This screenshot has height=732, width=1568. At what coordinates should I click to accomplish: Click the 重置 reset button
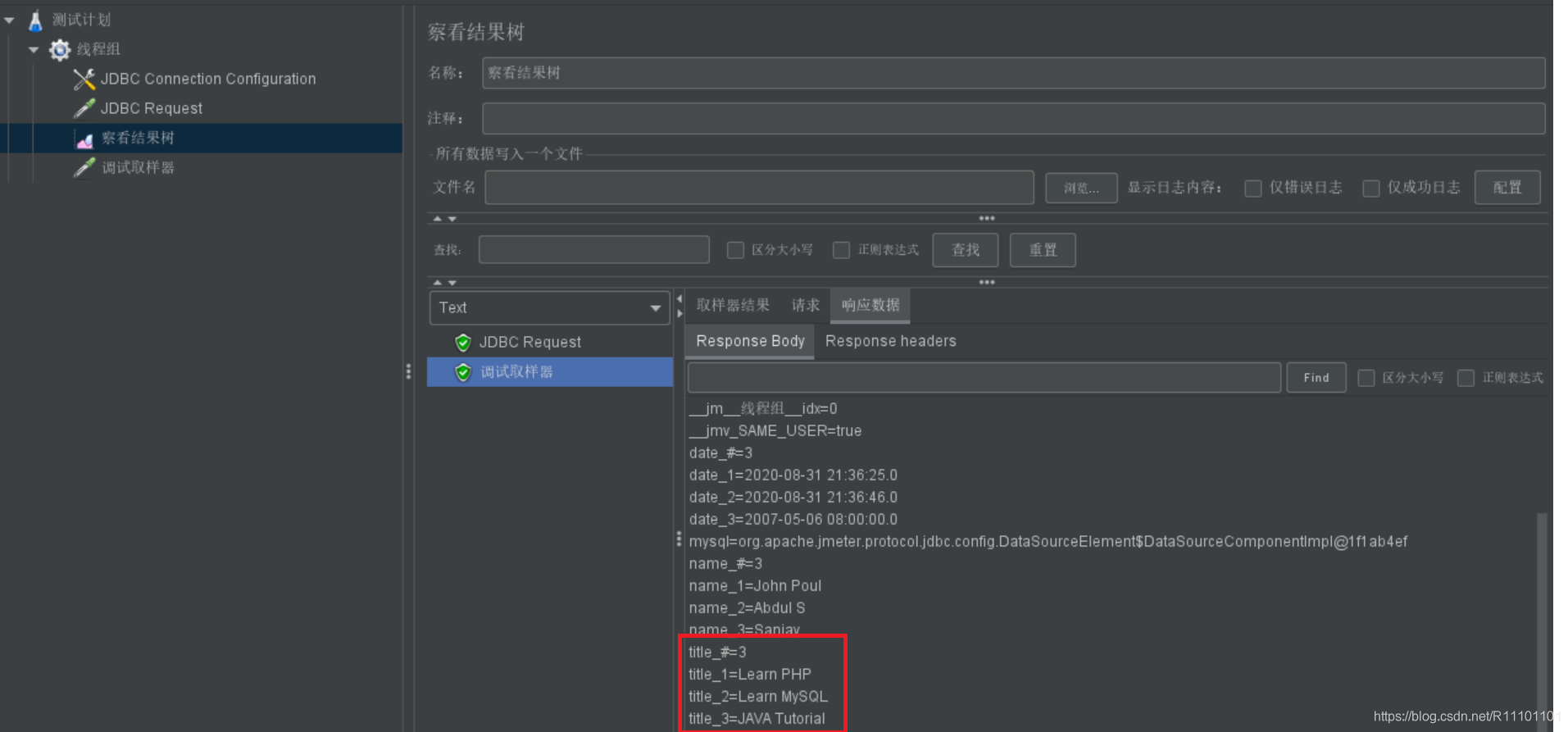1043,250
